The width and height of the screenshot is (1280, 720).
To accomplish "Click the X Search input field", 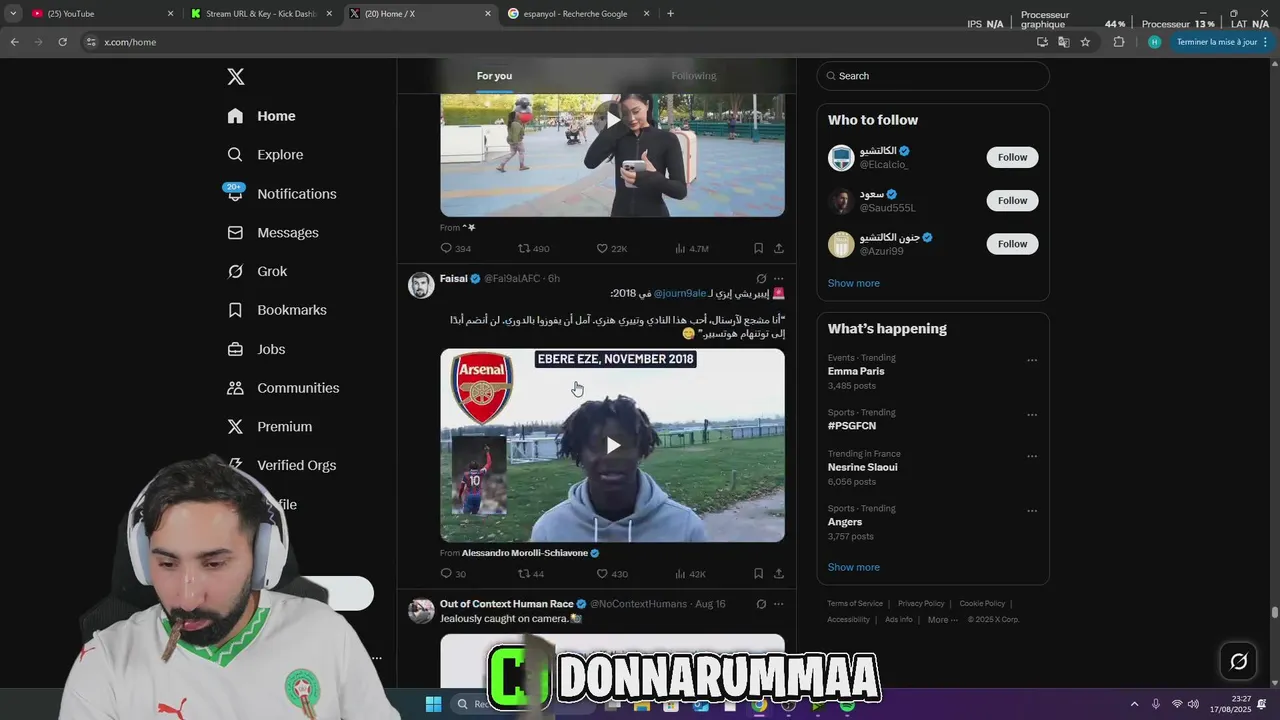I will [933, 76].
